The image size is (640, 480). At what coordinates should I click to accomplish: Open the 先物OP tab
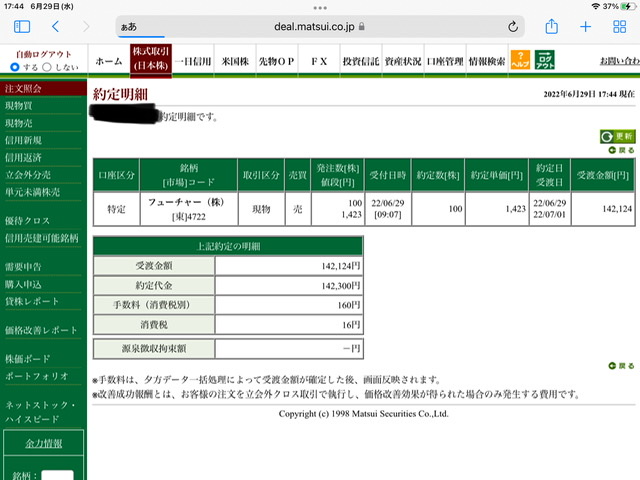coord(277,61)
